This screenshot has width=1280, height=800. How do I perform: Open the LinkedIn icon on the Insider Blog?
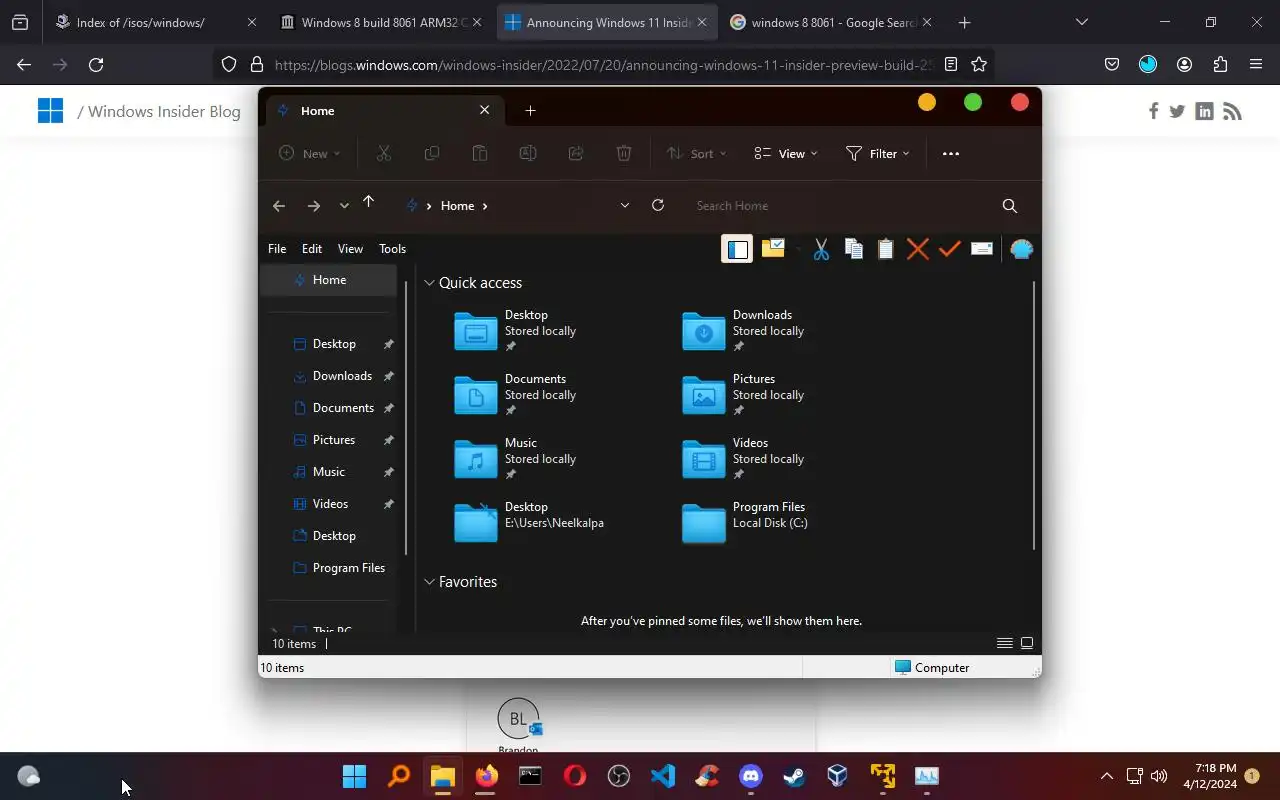click(x=1204, y=111)
